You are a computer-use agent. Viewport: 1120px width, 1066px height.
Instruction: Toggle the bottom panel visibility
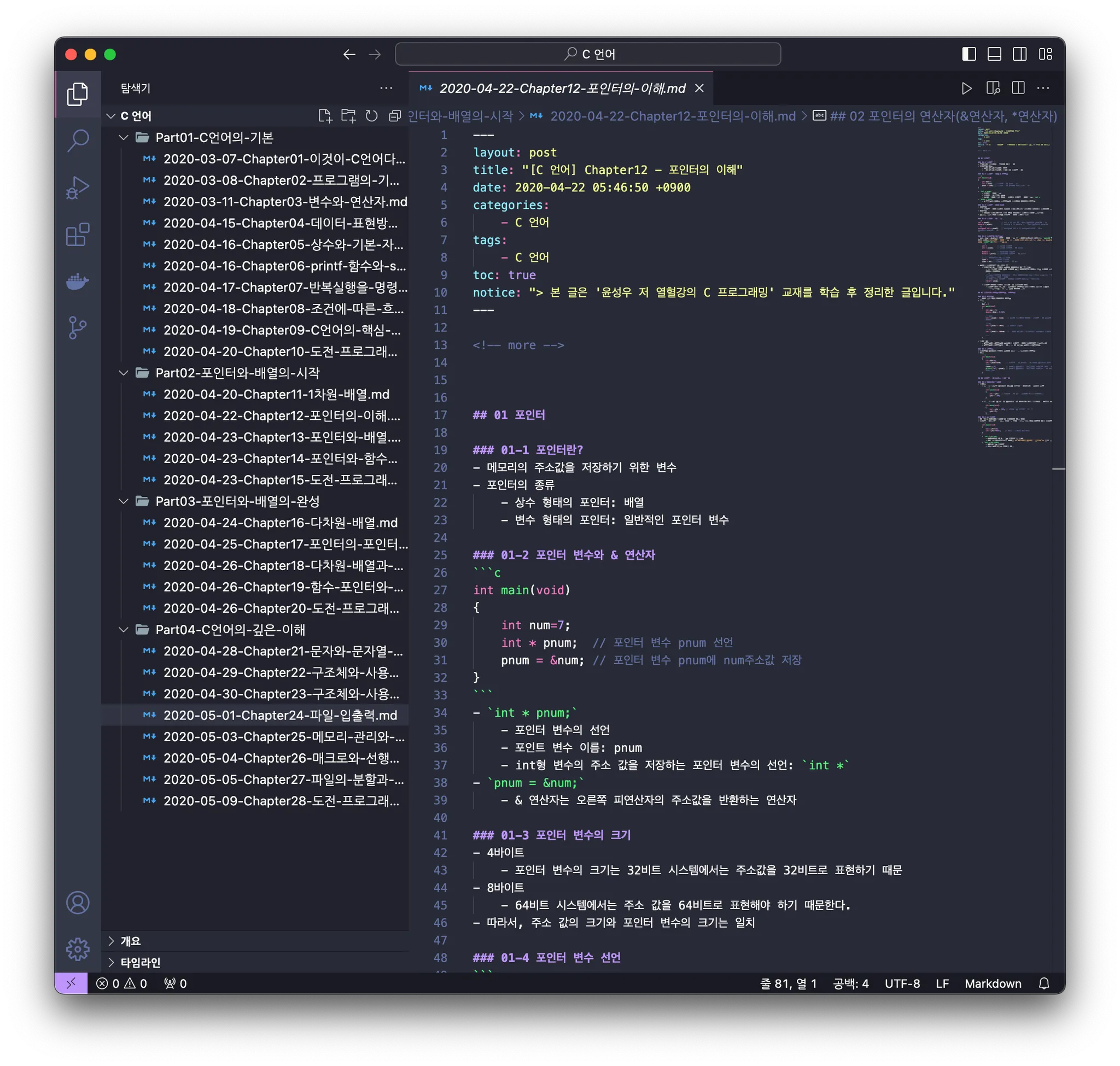994,55
